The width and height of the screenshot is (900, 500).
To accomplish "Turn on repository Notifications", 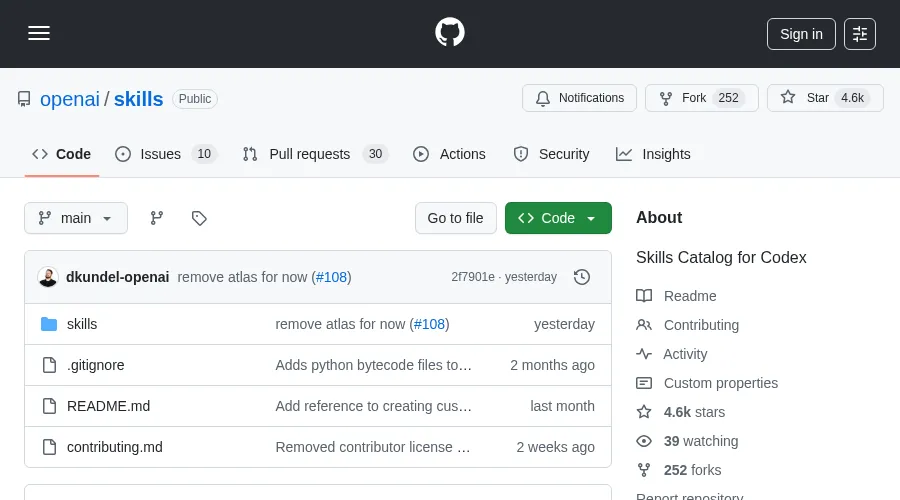I will (x=579, y=98).
